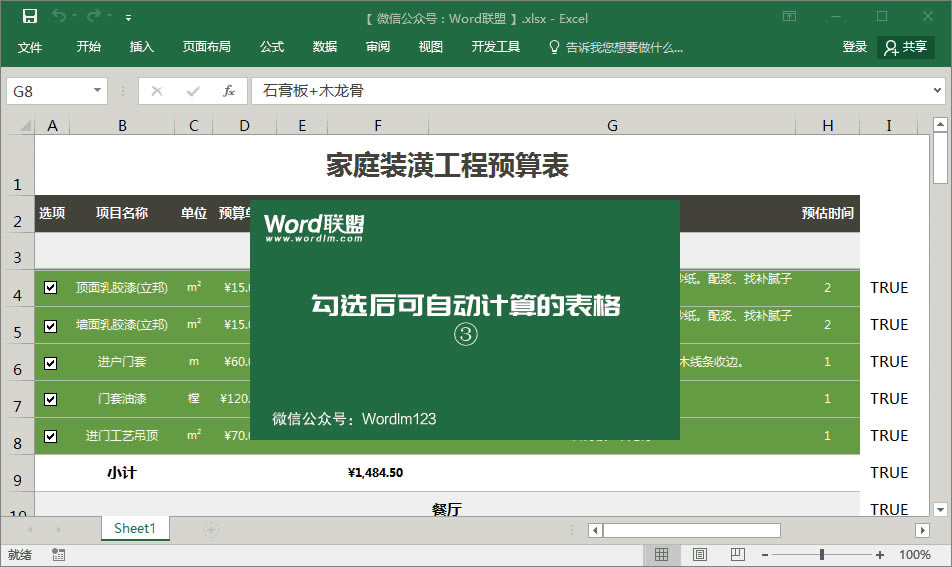Image resolution: width=952 pixels, height=567 pixels.
Task: Open the 公式 ribbon tab
Action: [x=272, y=47]
